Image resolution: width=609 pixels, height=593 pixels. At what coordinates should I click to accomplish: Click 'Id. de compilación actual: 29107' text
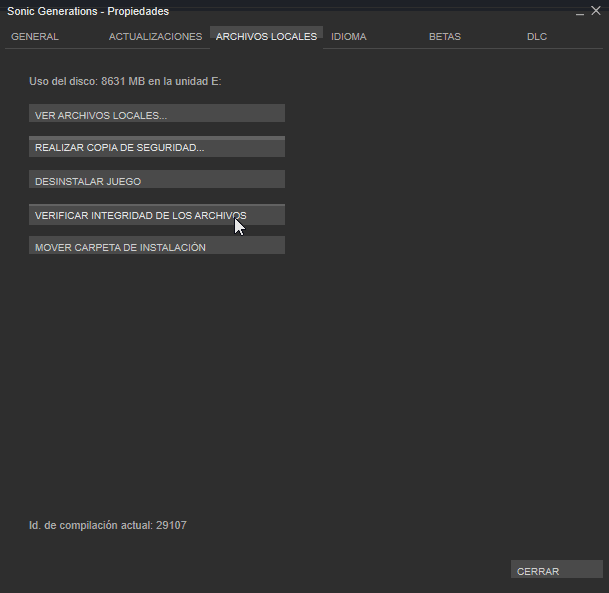[108, 525]
